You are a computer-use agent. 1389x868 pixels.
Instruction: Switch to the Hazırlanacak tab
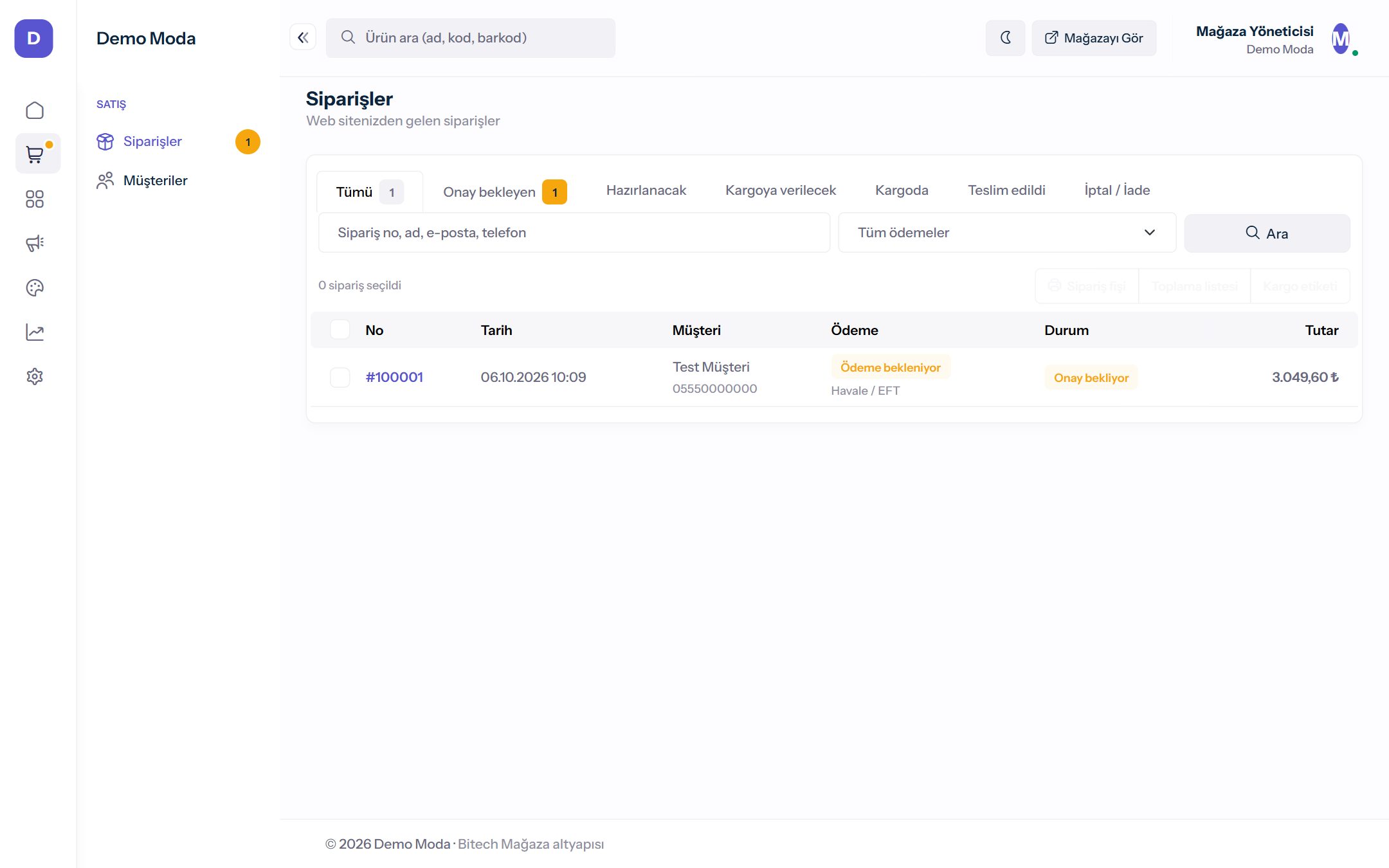646,190
